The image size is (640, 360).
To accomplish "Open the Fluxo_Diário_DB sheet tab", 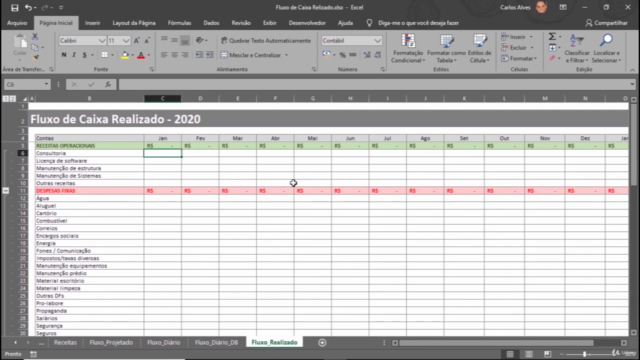I will (216, 342).
